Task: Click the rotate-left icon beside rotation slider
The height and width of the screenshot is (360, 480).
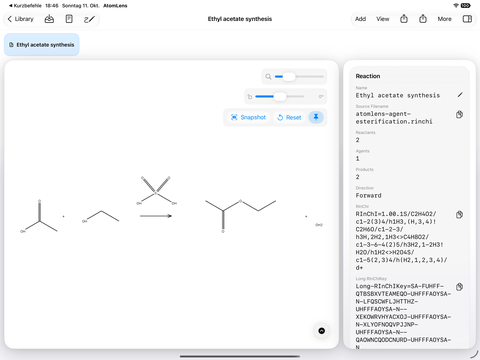Action: [x=250, y=97]
